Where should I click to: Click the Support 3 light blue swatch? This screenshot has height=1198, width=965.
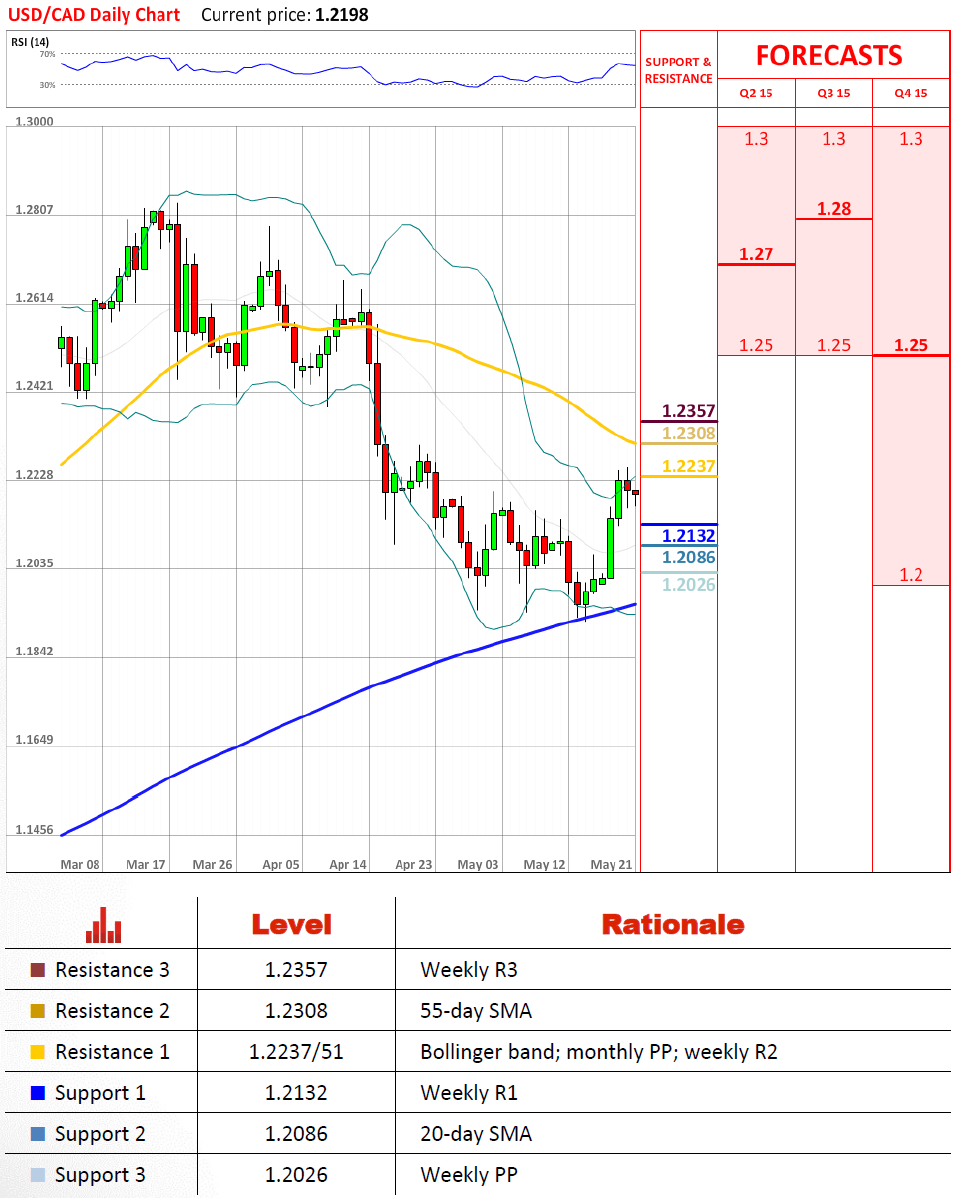[x=37, y=1174]
